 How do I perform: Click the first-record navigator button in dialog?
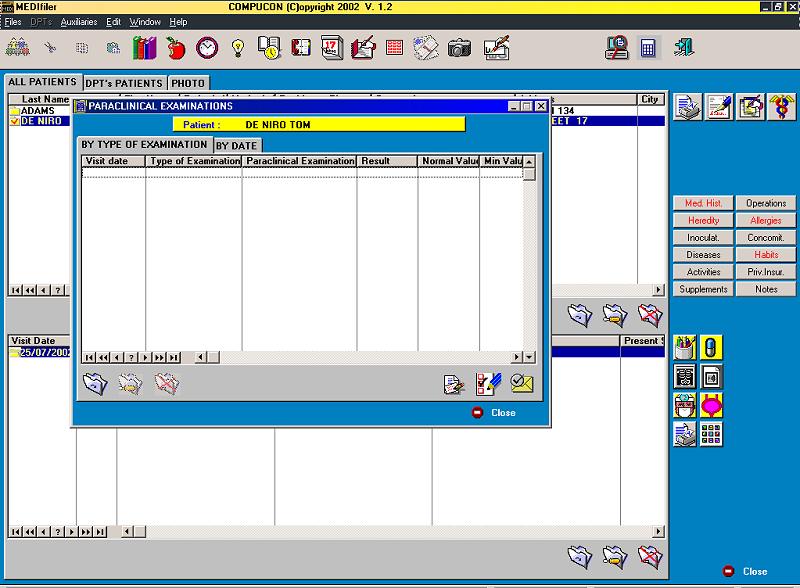pos(89,357)
